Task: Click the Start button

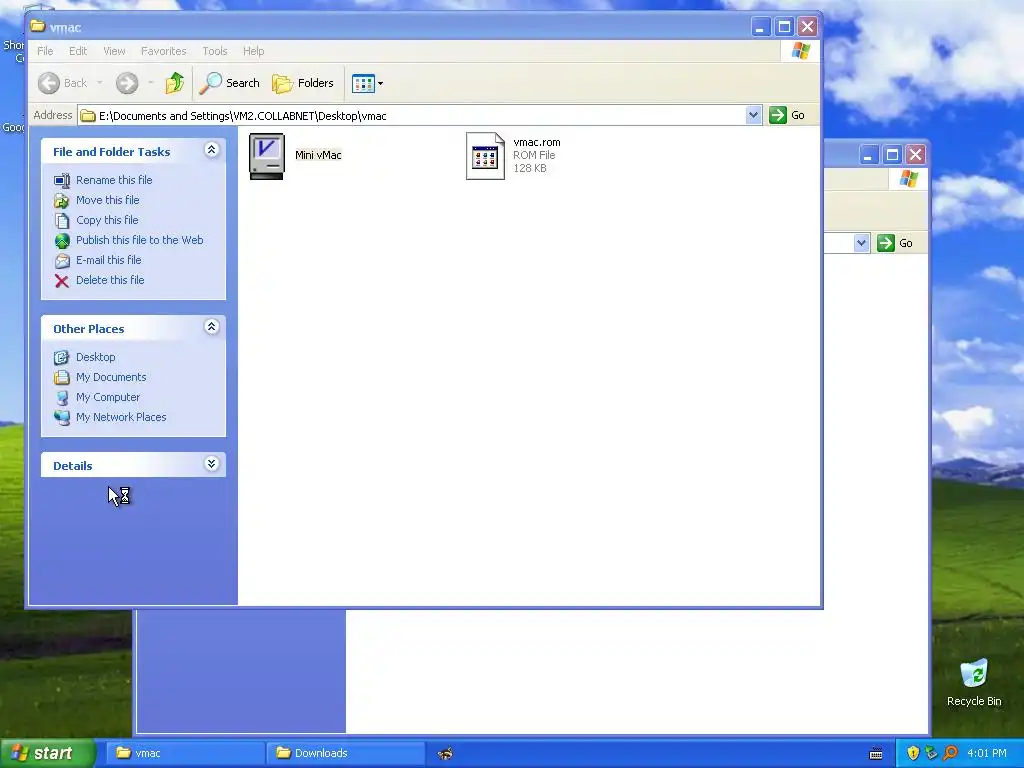Action: (47, 753)
